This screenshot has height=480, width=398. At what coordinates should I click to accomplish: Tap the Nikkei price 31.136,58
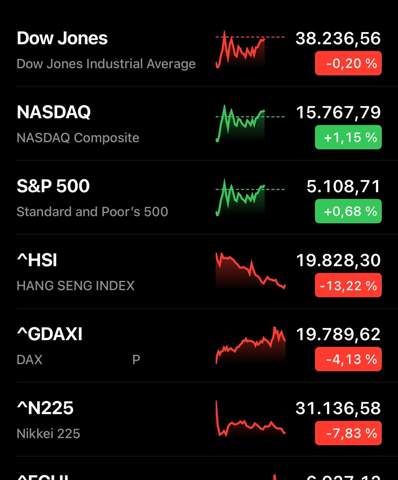point(338,408)
